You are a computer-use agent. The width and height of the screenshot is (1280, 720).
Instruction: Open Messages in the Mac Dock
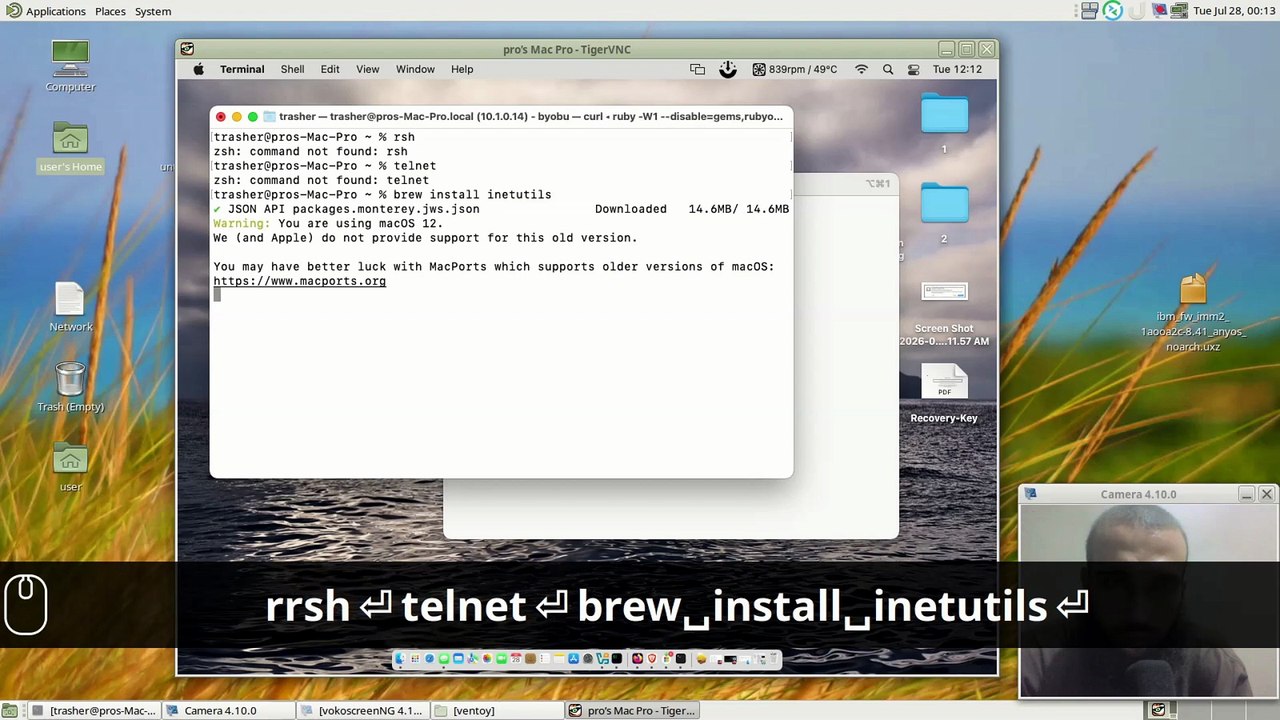444,659
